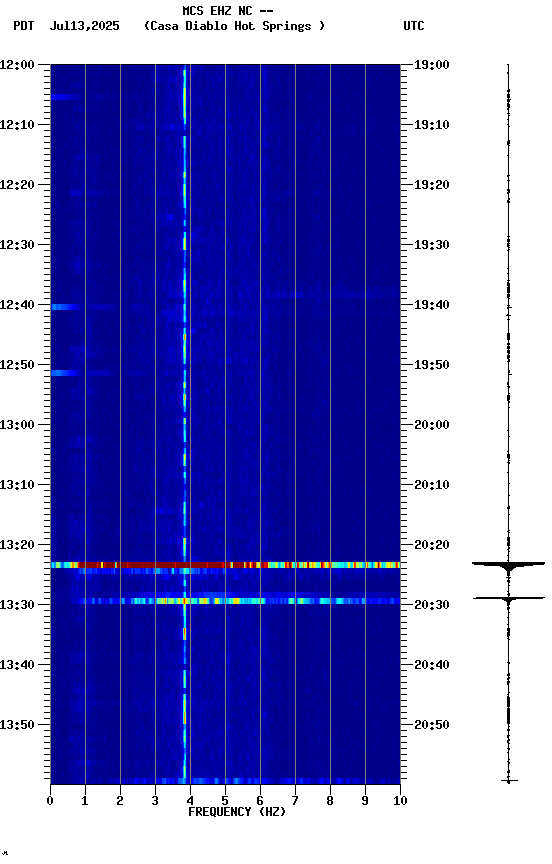
Task: Click the low-frequency blip at 12:40
Action: click(65, 307)
